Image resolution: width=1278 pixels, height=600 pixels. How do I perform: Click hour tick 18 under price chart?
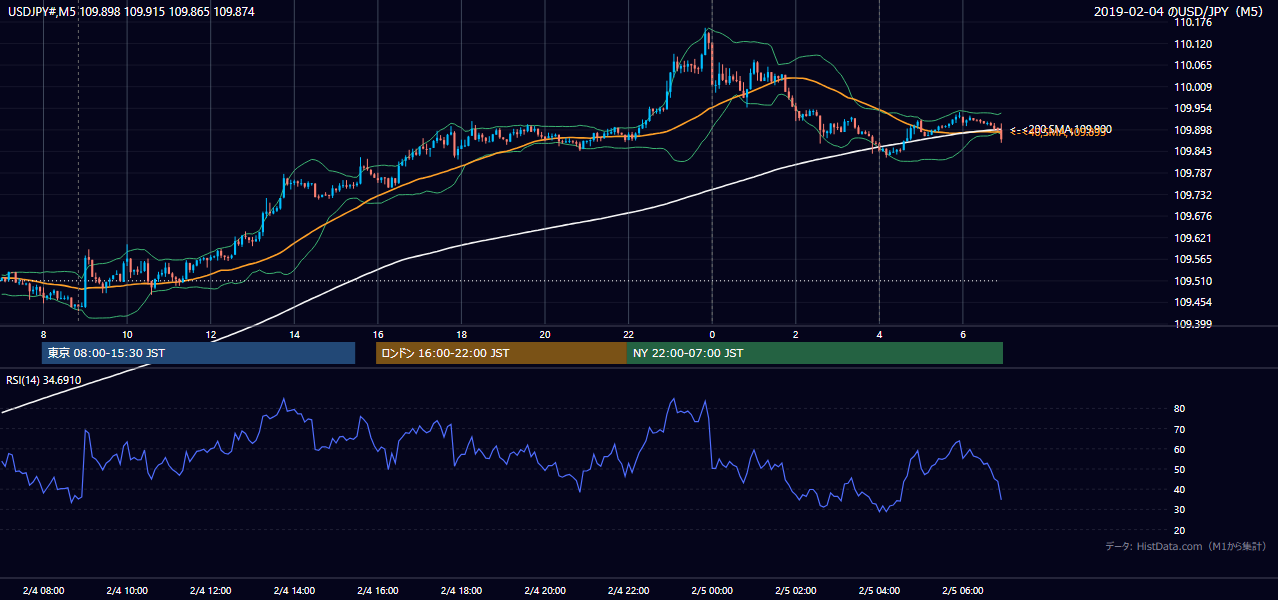(461, 334)
